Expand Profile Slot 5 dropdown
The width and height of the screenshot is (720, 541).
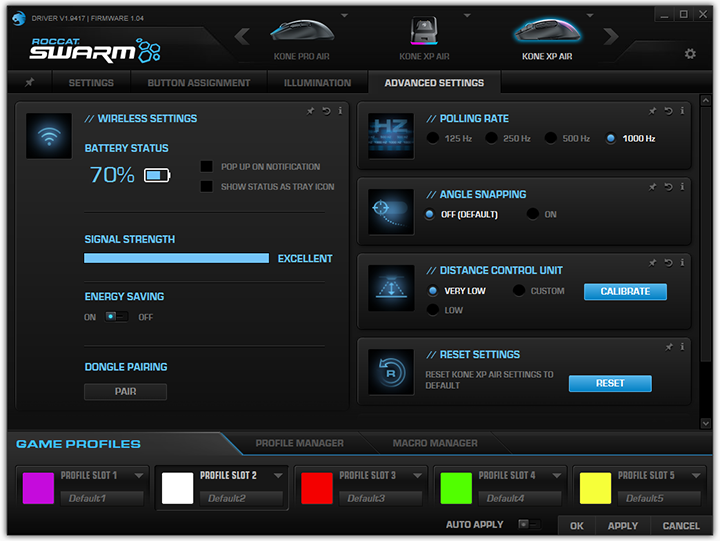(x=696, y=476)
